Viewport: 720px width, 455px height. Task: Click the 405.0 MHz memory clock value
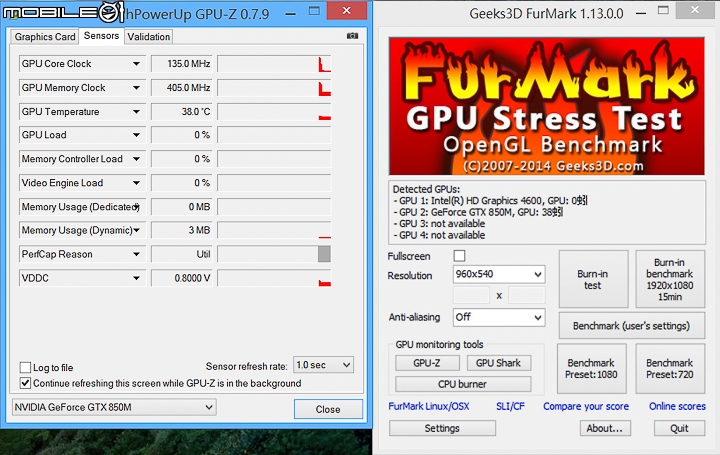pos(182,88)
